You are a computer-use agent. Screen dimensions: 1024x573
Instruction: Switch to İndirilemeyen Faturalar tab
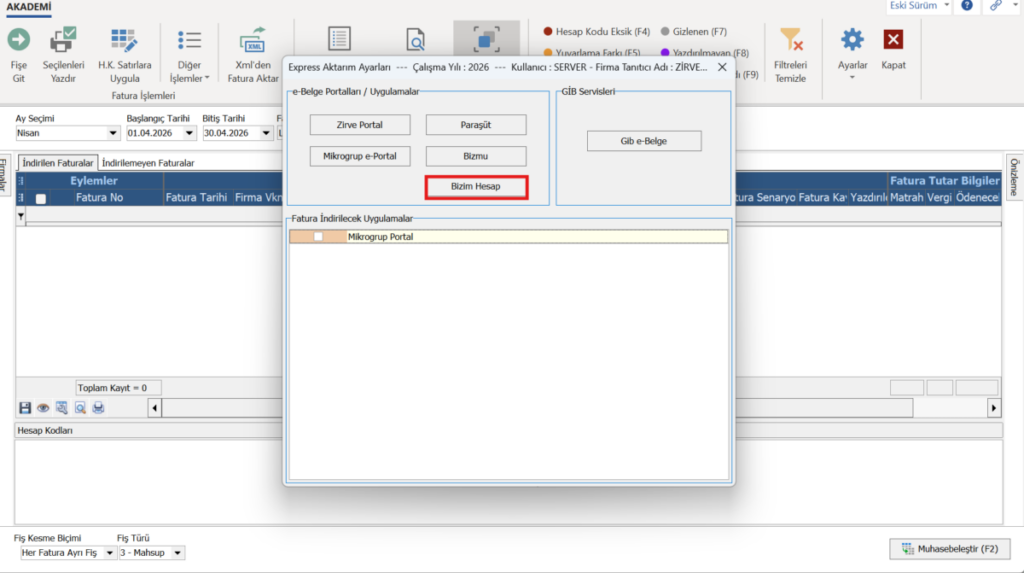tap(148, 163)
